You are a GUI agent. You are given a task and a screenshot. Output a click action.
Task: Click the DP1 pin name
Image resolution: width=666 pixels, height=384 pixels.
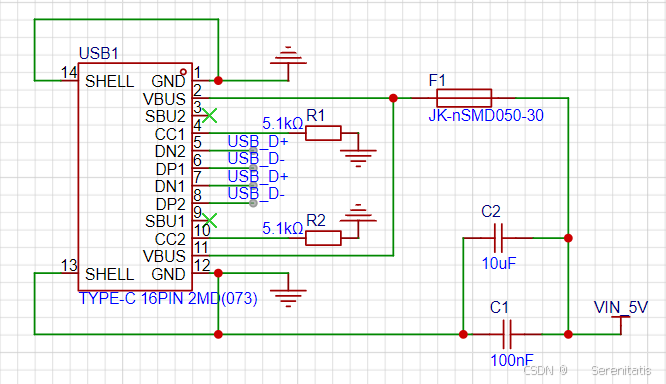pos(170,169)
